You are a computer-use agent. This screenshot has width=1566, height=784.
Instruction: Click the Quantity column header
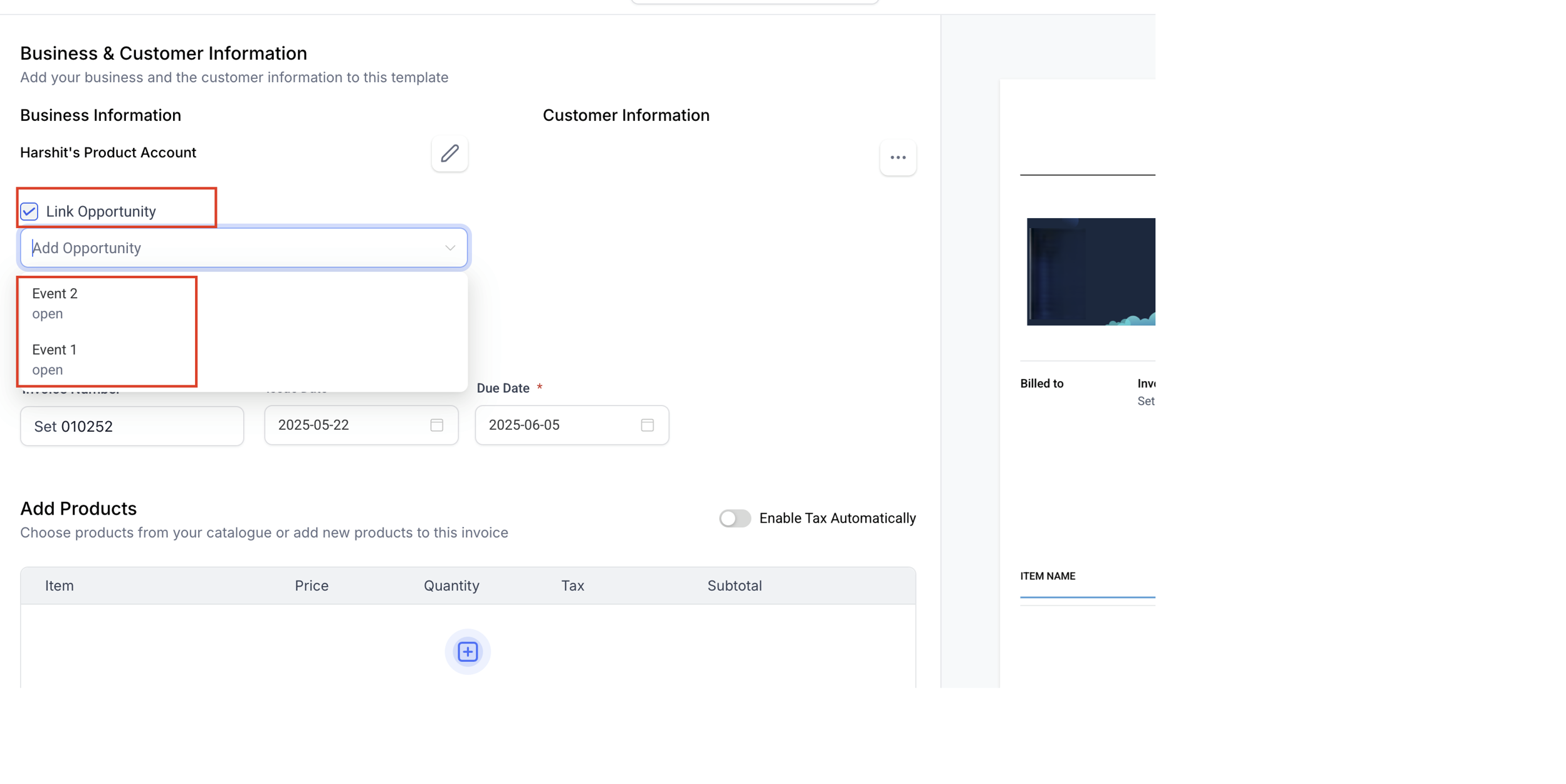tap(451, 585)
